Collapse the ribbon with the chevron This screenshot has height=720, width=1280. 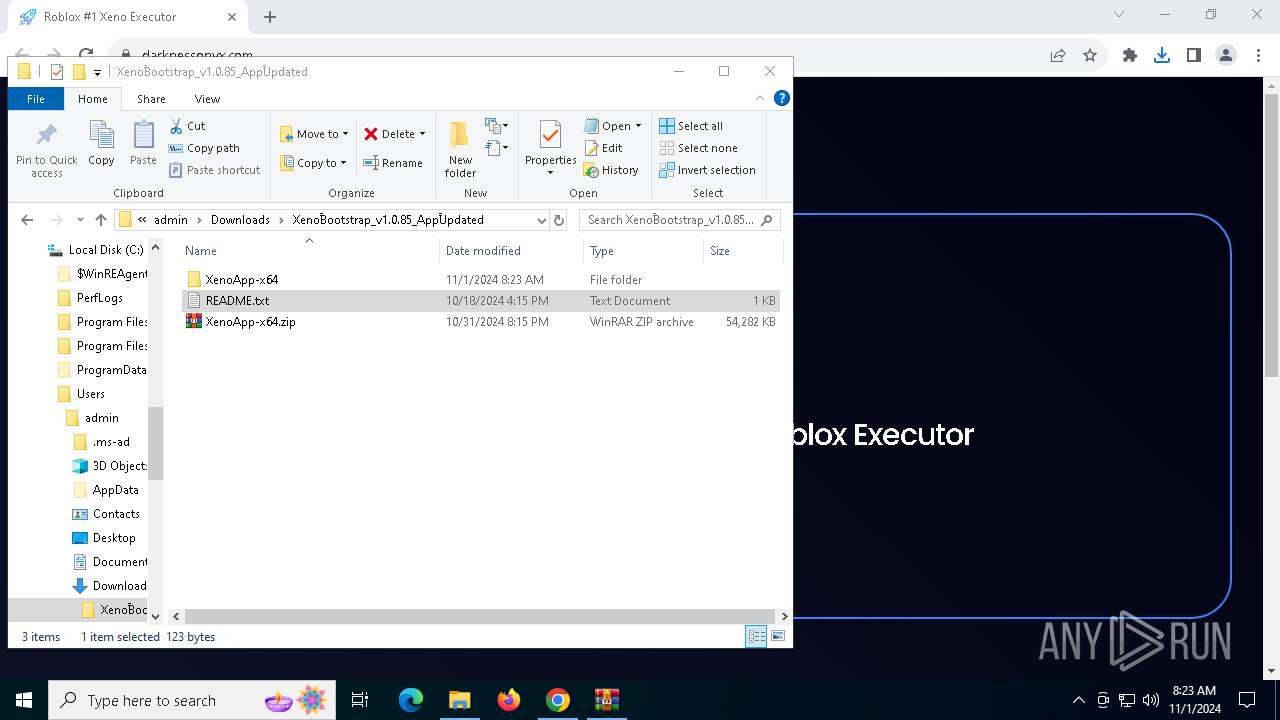pos(760,98)
